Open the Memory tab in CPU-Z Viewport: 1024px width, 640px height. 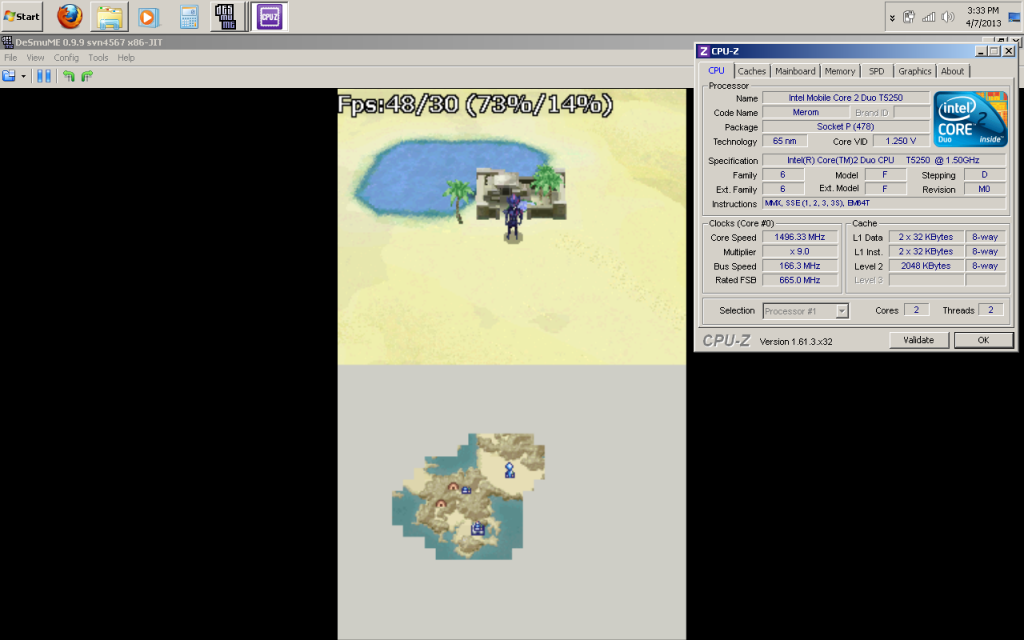pyautogui.click(x=840, y=71)
